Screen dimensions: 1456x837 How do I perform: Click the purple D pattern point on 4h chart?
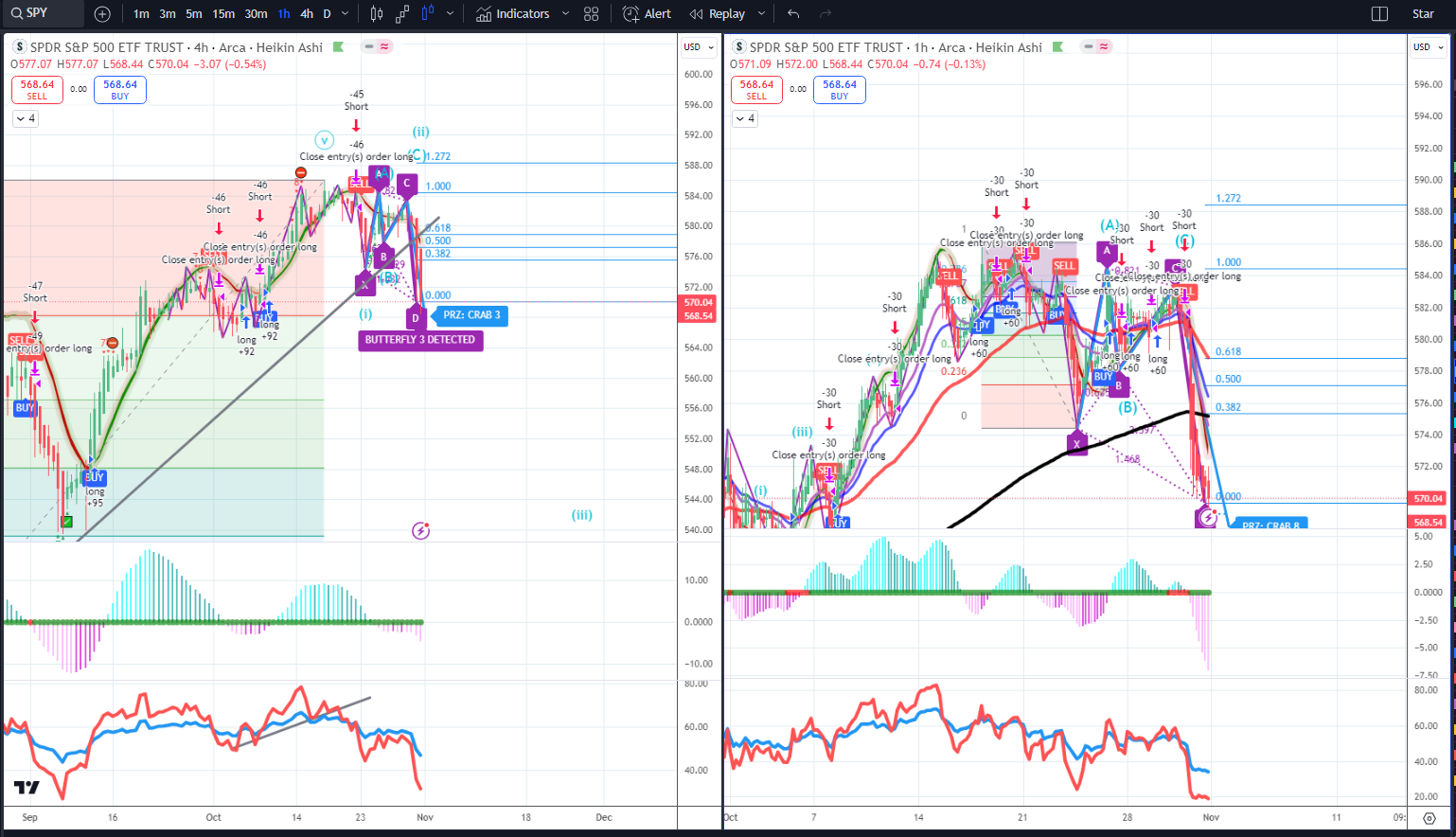tap(416, 318)
